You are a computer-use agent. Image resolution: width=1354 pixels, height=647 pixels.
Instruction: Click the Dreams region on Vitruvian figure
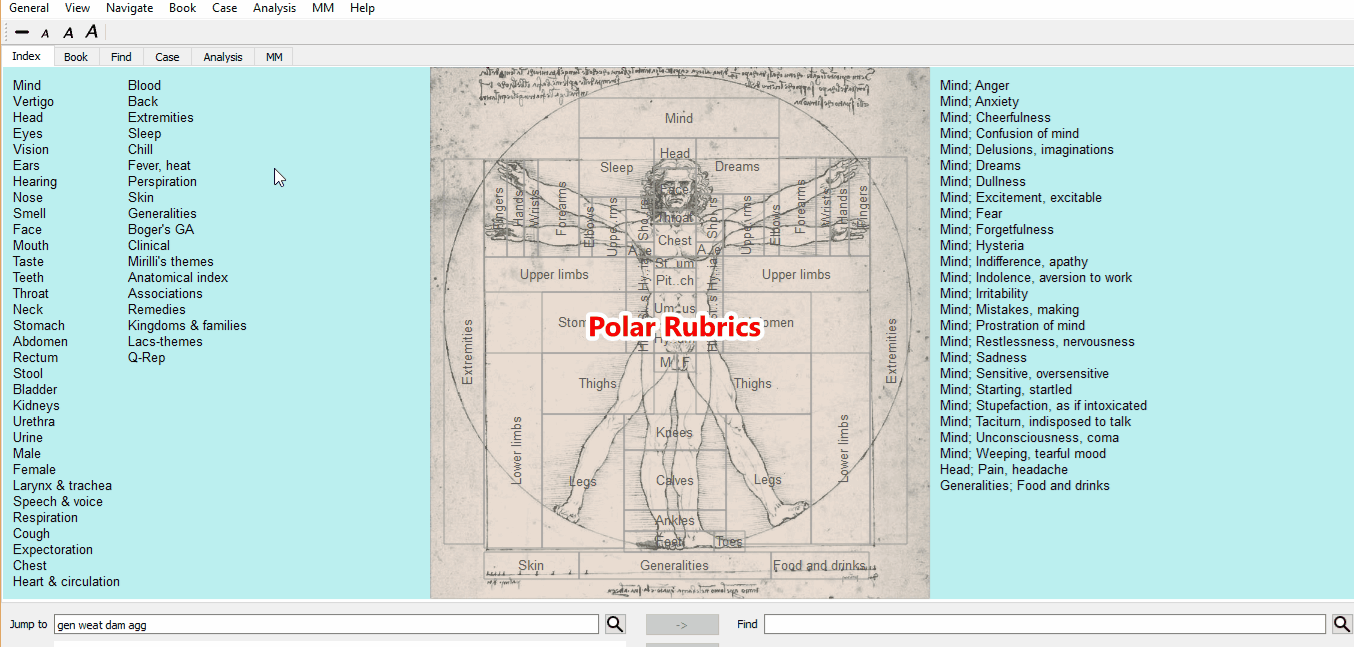click(x=737, y=167)
